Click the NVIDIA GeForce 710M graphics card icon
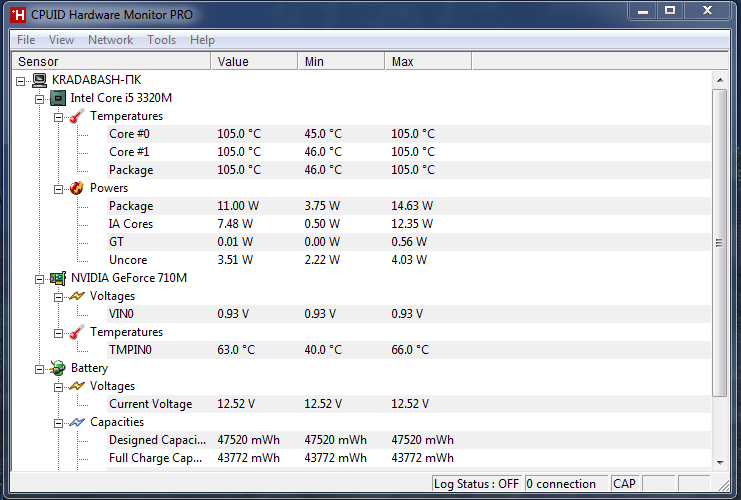Screen dimensions: 741x500 pos(58,278)
